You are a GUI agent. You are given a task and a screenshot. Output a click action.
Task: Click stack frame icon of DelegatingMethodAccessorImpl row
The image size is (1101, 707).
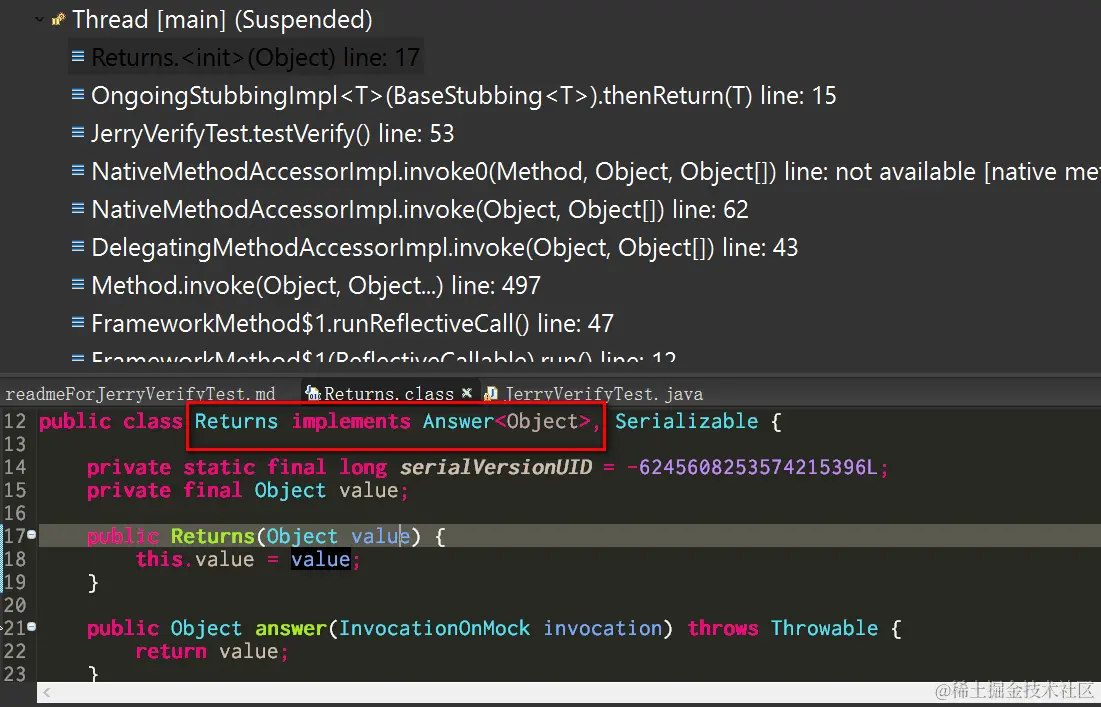(78, 246)
